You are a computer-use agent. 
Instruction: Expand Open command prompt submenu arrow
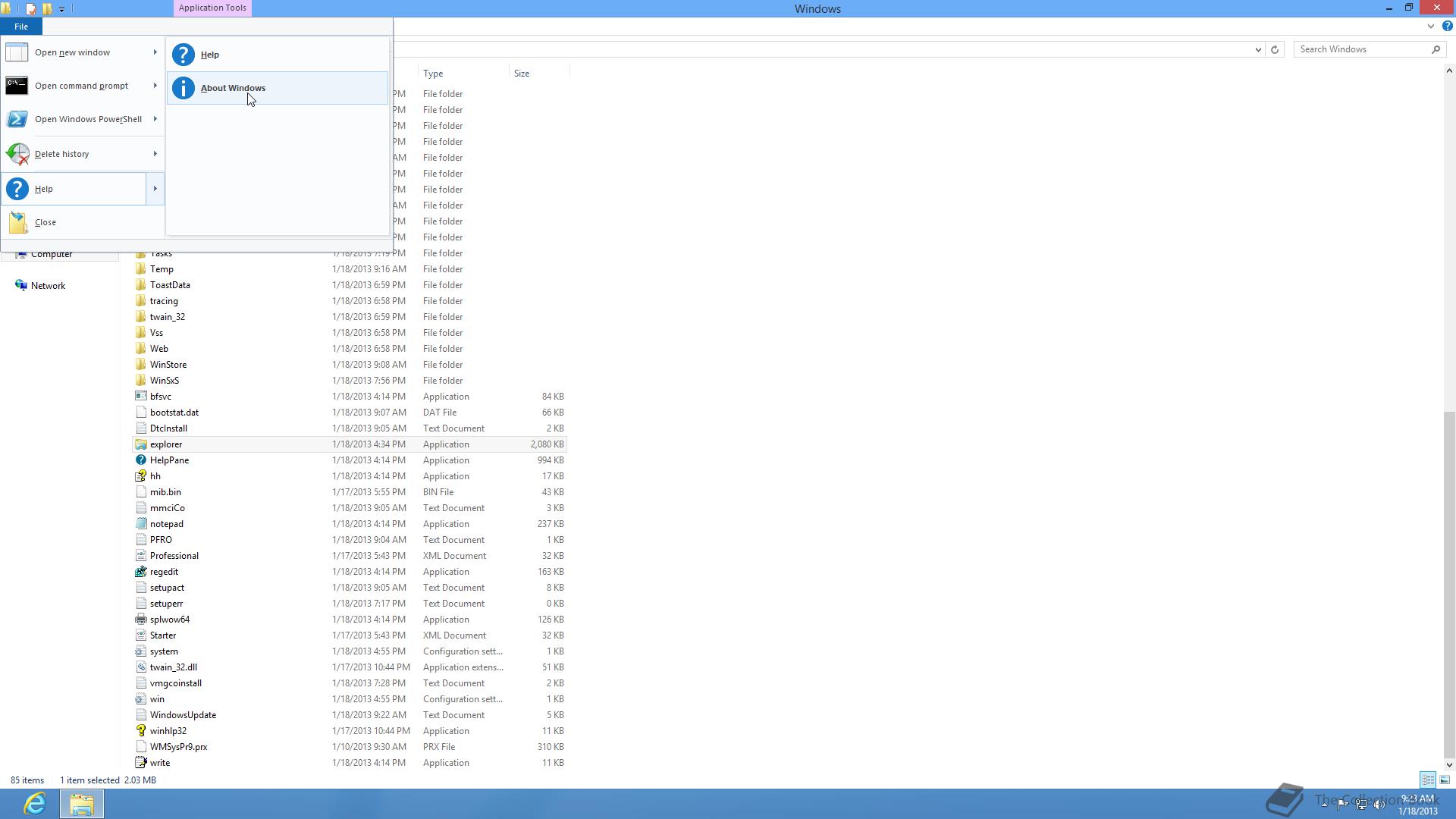[155, 86]
